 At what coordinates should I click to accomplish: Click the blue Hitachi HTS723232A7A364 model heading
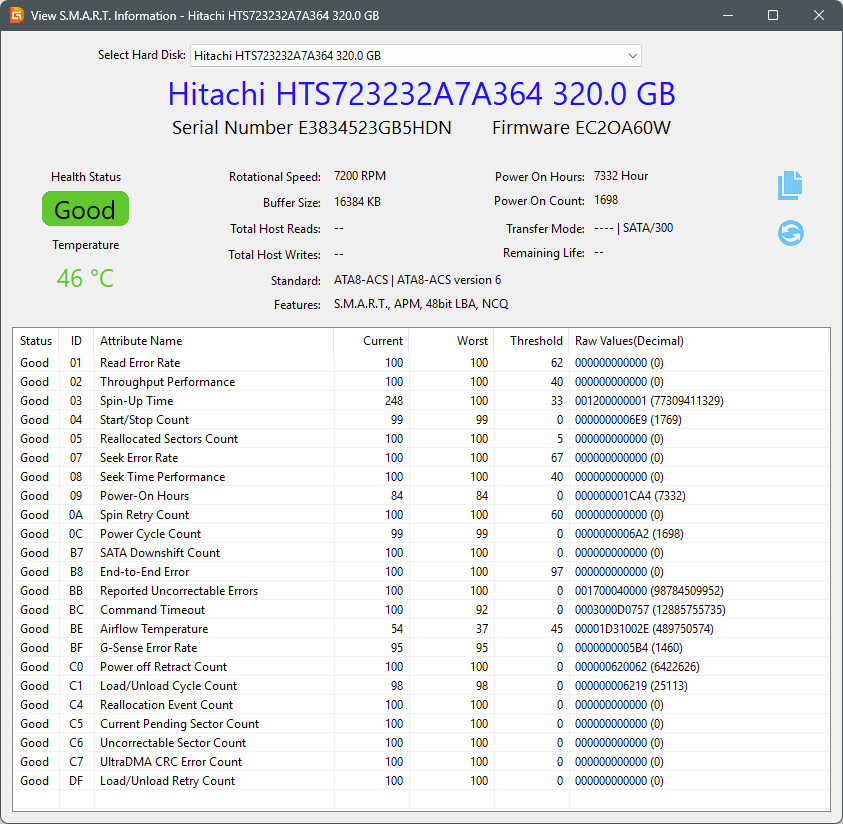tap(422, 94)
